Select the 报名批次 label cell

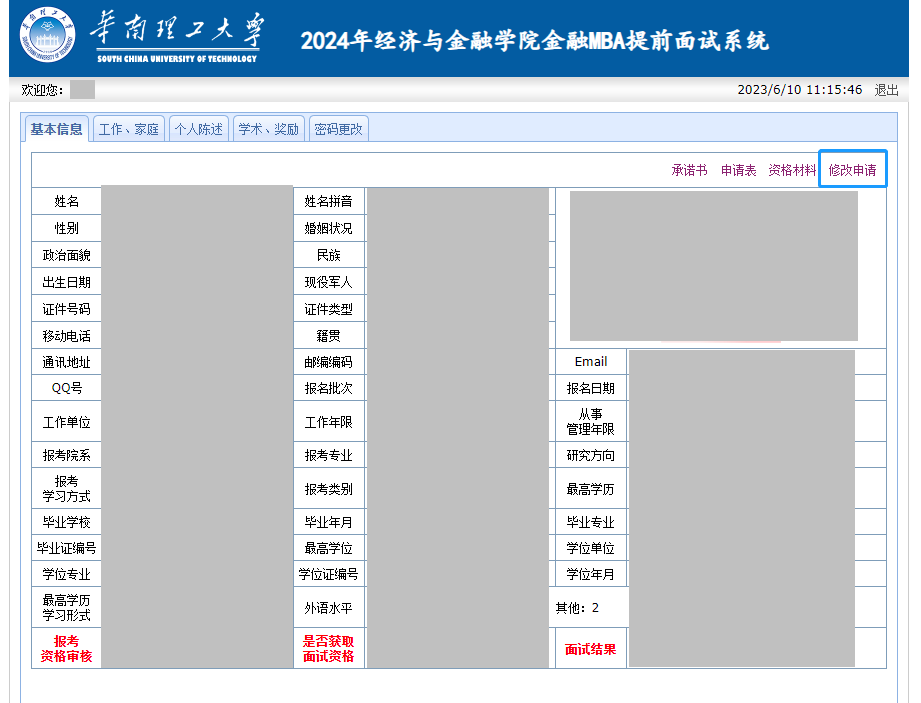click(328, 388)
